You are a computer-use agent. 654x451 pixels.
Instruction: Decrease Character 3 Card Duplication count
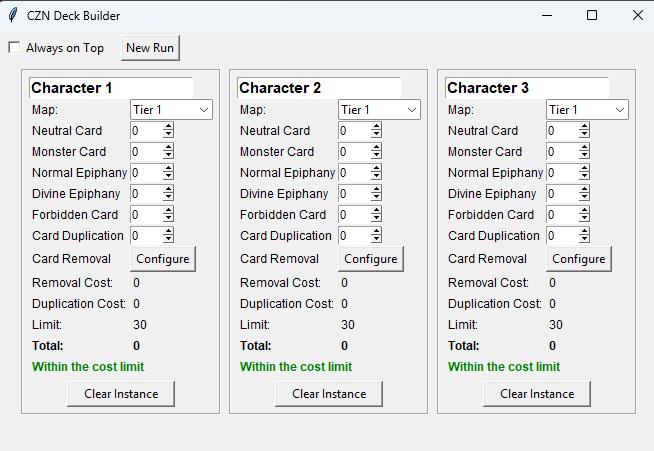pyautogui.click(x=584, y=239)
